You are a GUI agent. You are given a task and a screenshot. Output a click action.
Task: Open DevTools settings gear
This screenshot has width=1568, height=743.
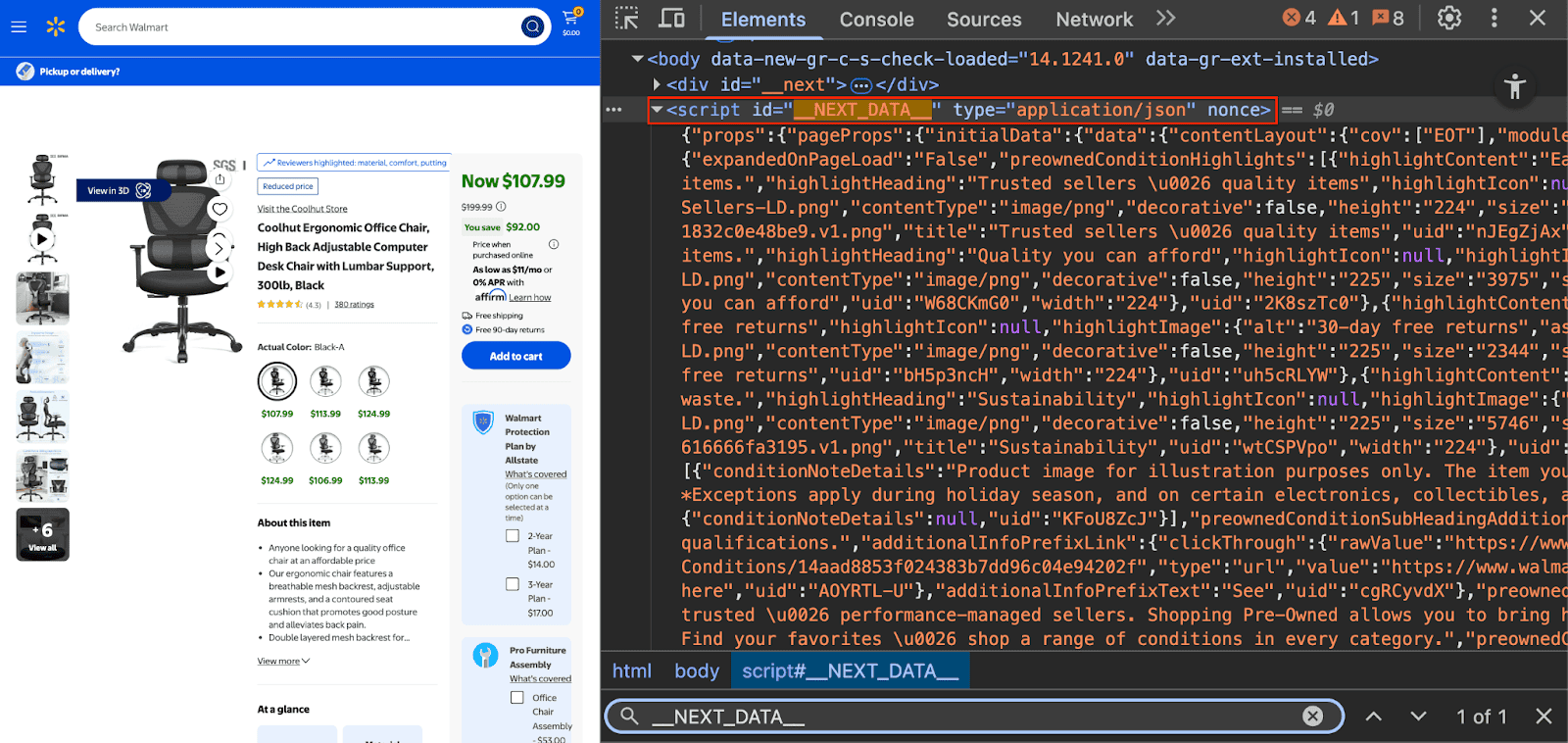point(1449,18)
